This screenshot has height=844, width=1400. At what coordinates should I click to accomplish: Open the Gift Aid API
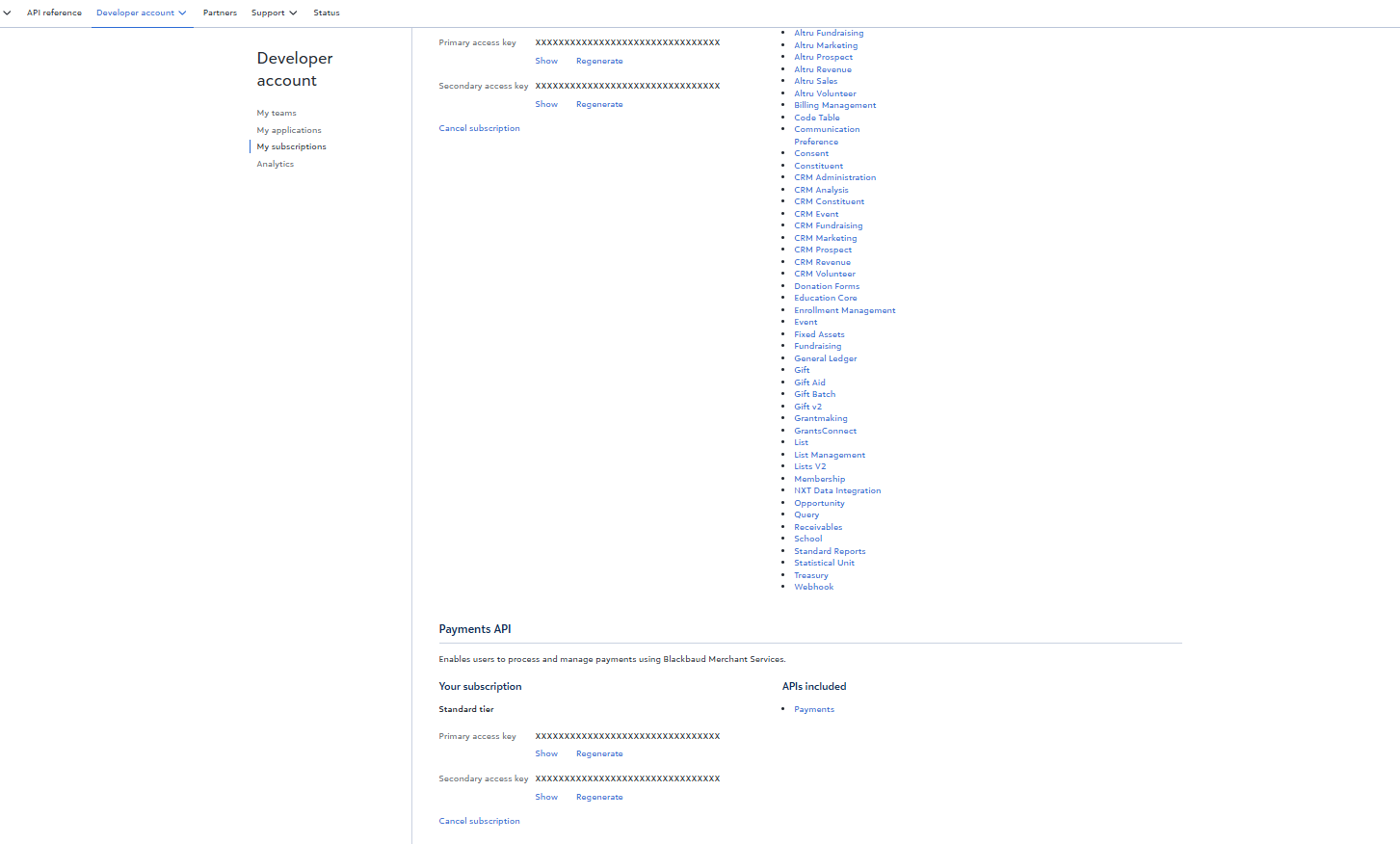click(809, 382)
